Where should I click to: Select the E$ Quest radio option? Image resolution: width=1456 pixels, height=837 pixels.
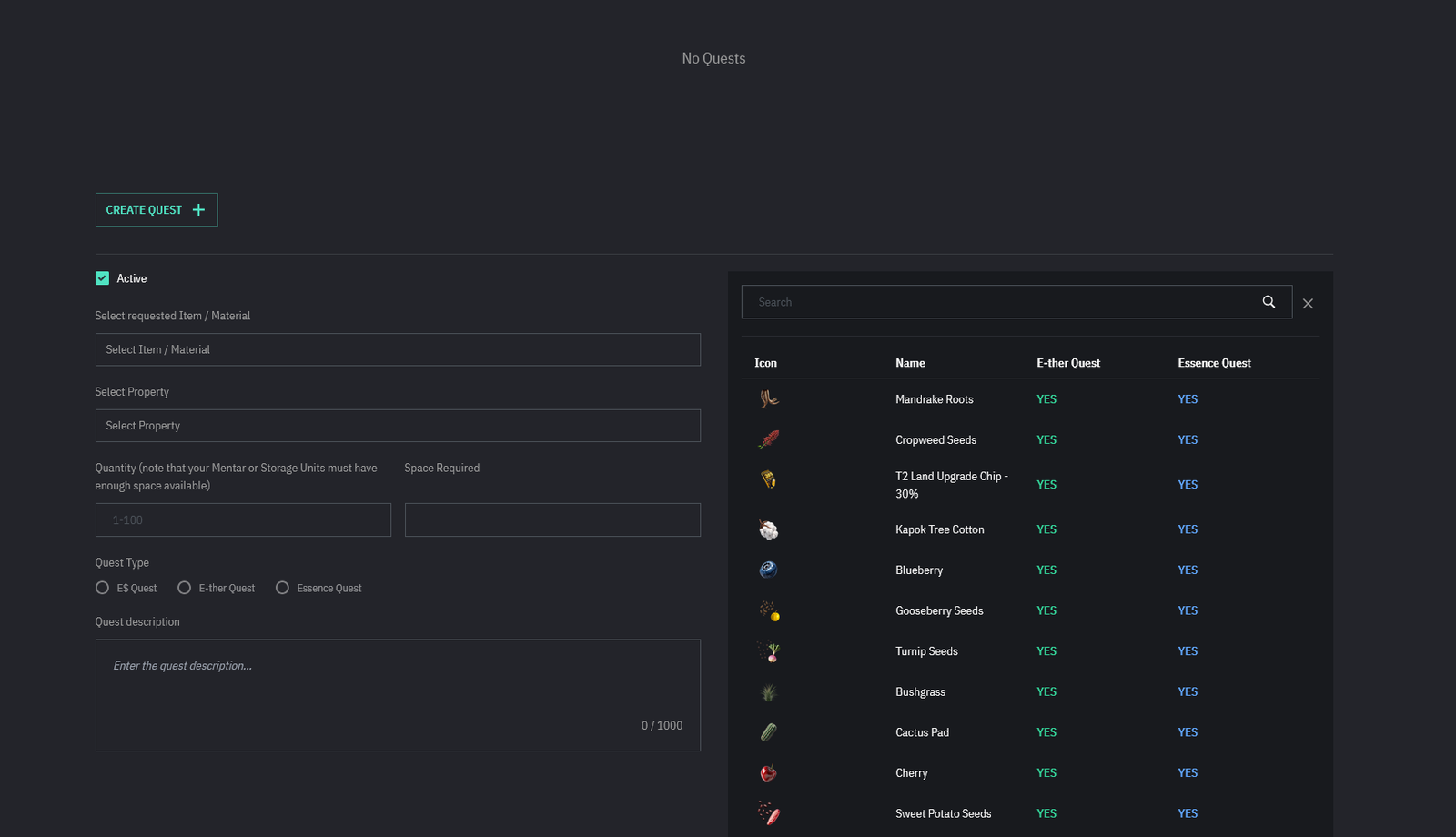click(103, 588)
